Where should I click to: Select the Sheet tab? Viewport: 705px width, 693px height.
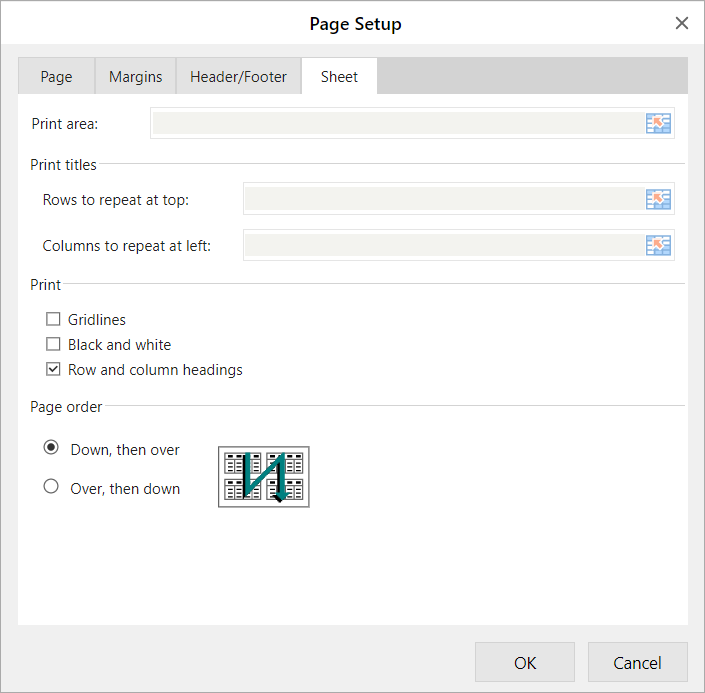tap(339, 76)
